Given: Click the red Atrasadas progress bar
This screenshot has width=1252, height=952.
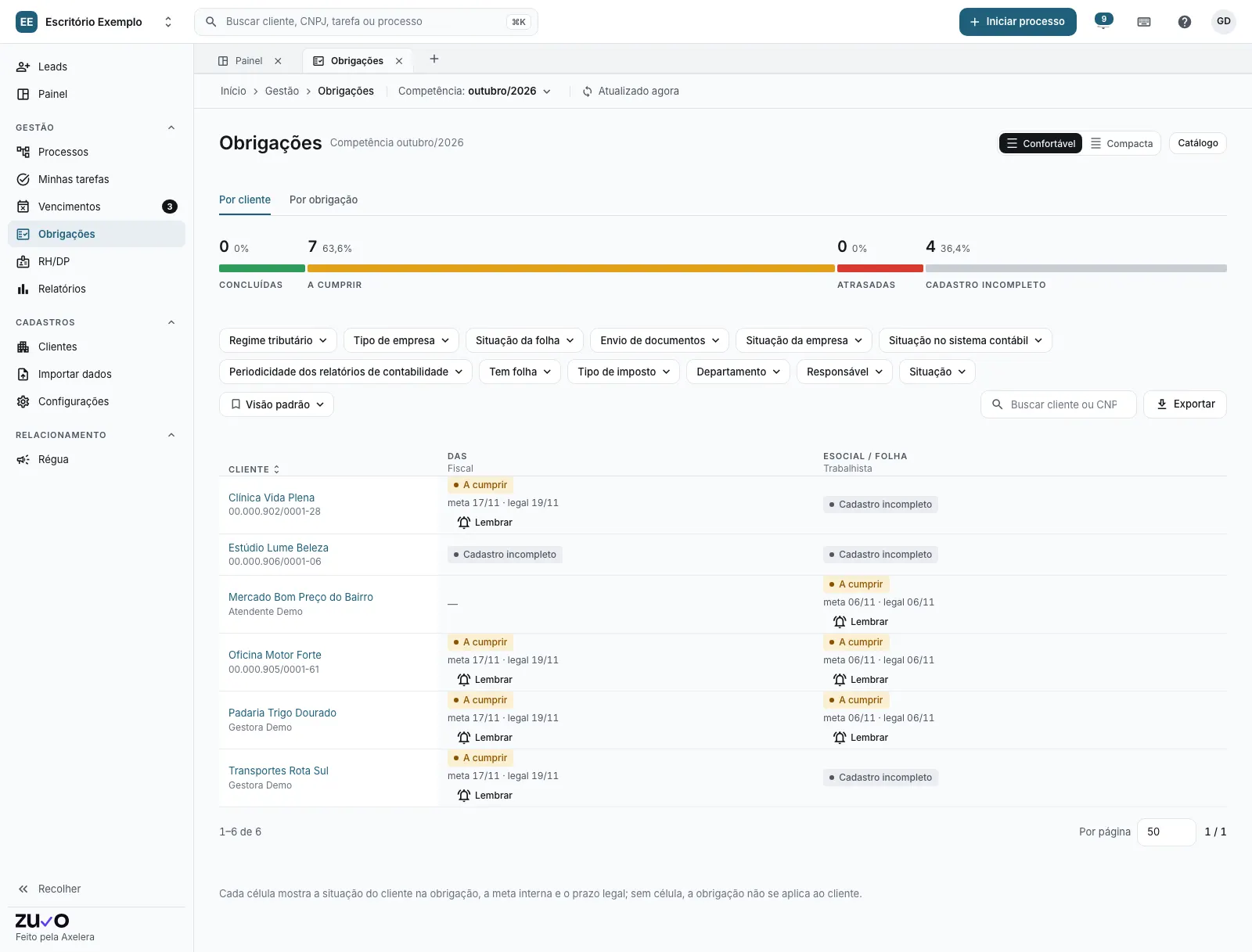Looking at the screenshot, I should 880,268.
